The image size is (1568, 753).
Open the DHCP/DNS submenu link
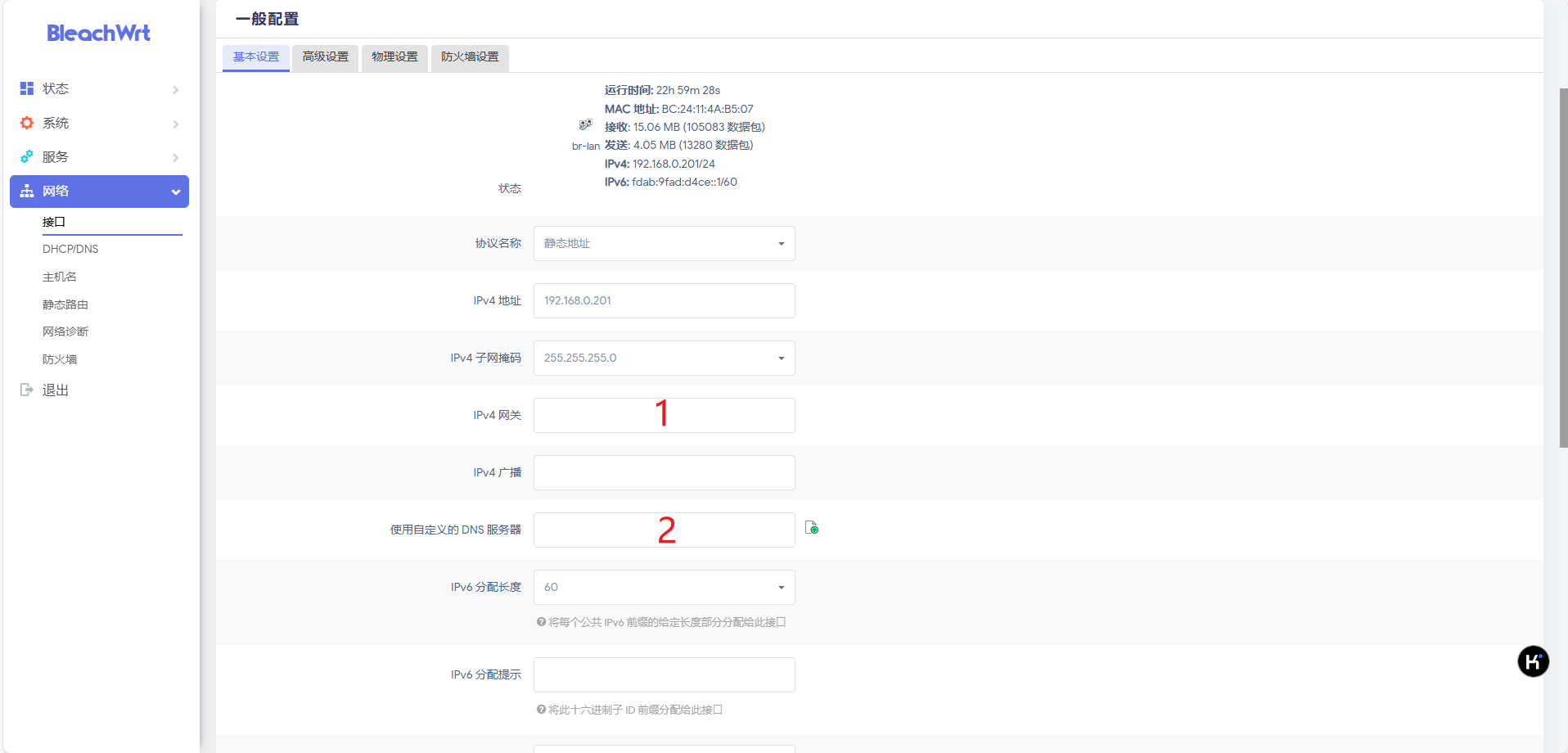click(x=70, y=249)
